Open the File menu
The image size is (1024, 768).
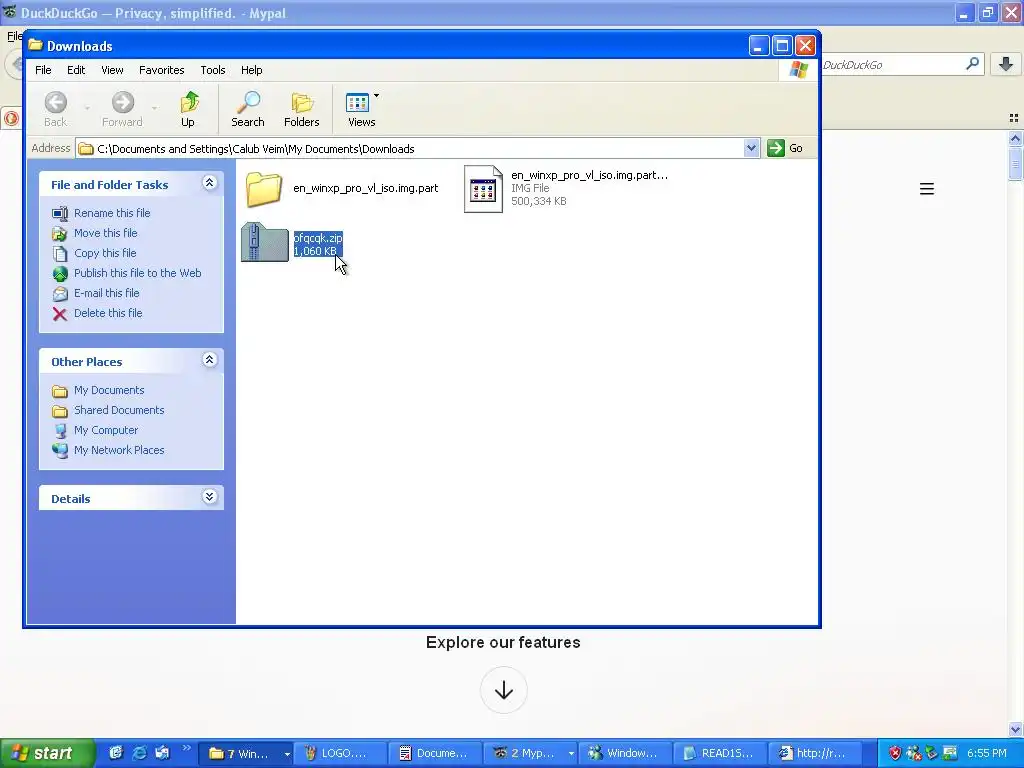tap(43, 70)
